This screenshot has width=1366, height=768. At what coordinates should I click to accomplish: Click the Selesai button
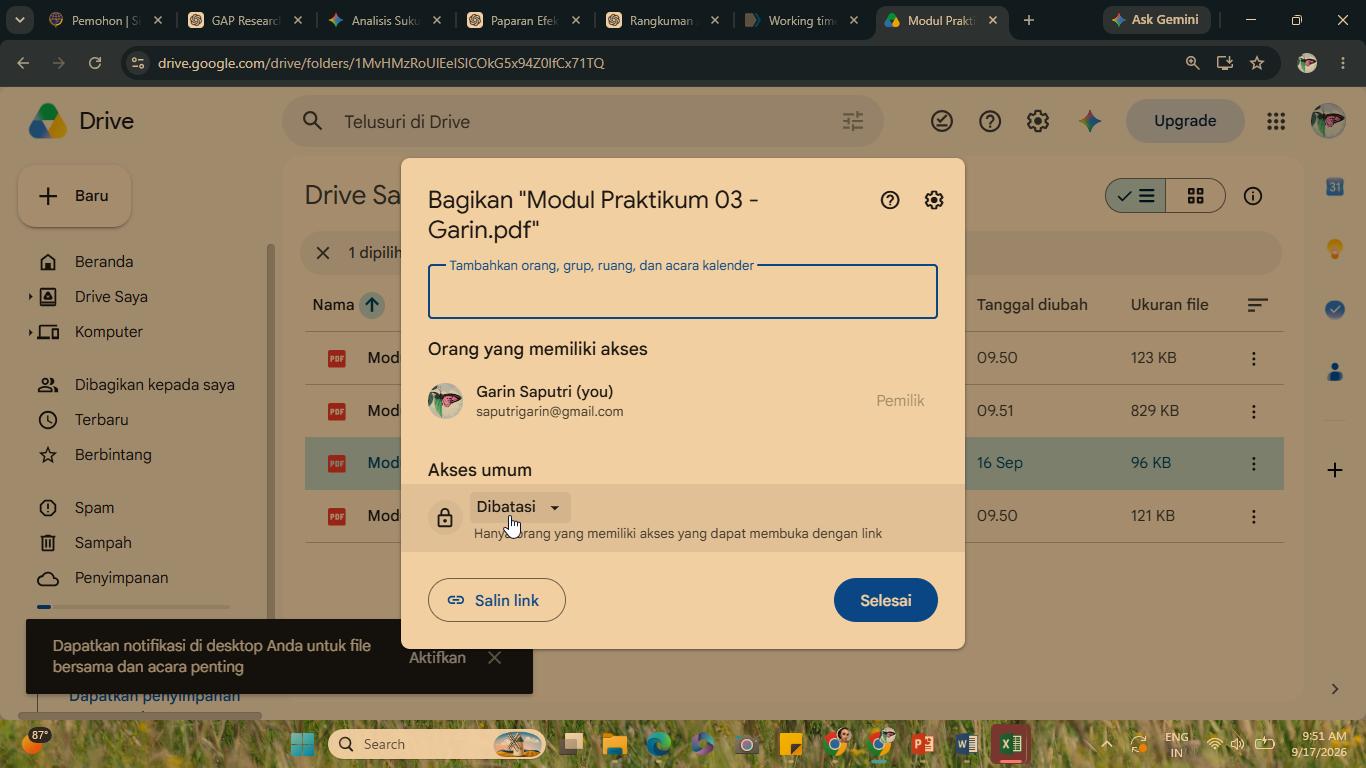point(886,600)
